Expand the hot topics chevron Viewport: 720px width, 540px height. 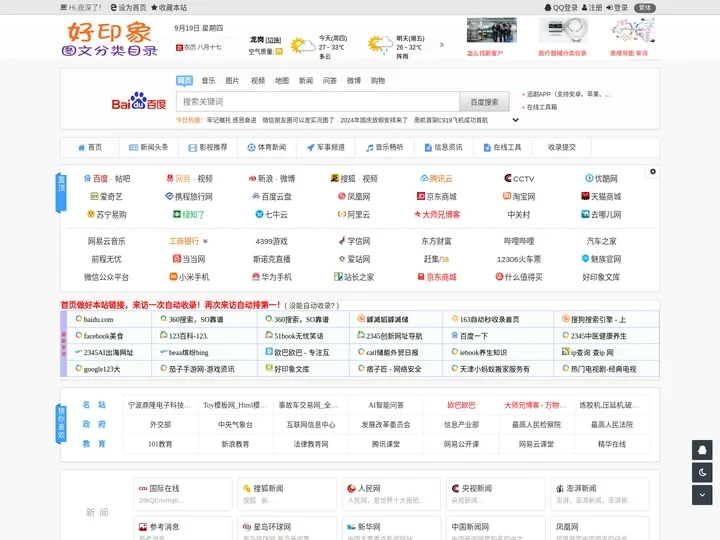tap(516, 120)
